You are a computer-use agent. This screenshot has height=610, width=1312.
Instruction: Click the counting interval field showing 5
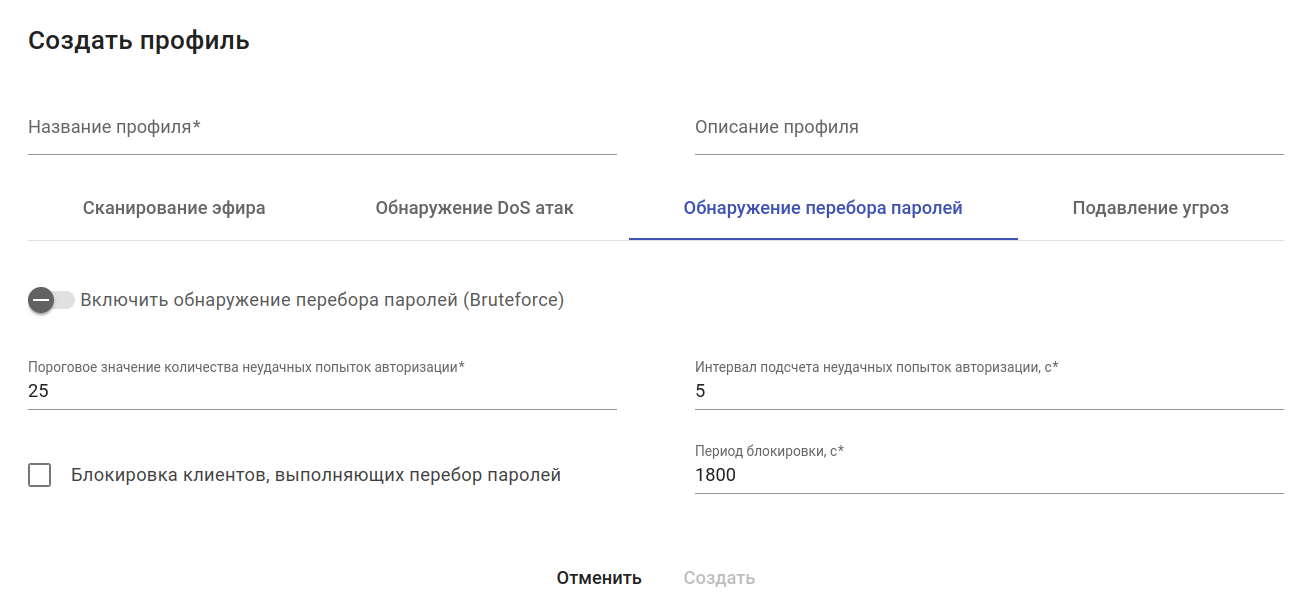coord(989,391)
